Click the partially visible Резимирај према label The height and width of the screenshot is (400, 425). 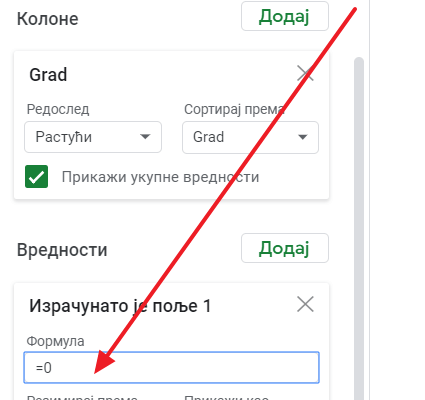tap(82, 397)
